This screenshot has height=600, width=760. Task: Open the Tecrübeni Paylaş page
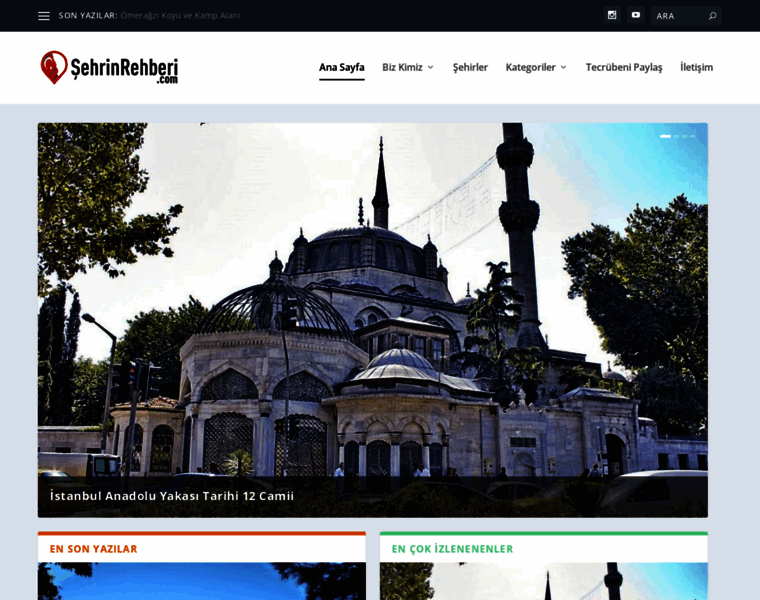[x=624, y=67]
